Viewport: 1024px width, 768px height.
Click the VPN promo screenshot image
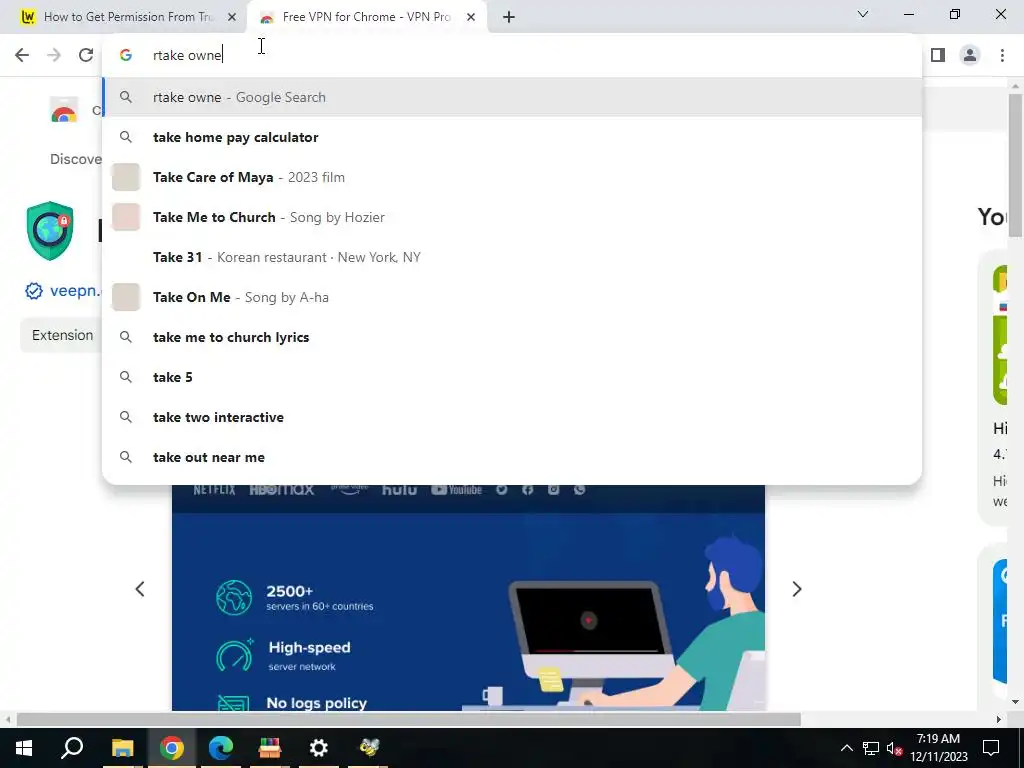click(x=468, y=598)
